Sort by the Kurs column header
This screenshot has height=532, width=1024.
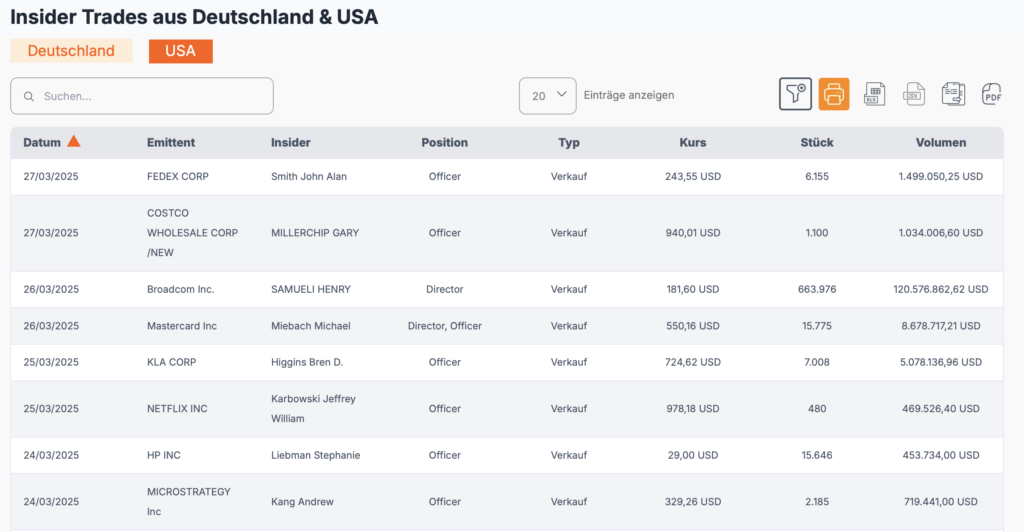[692, 143]
